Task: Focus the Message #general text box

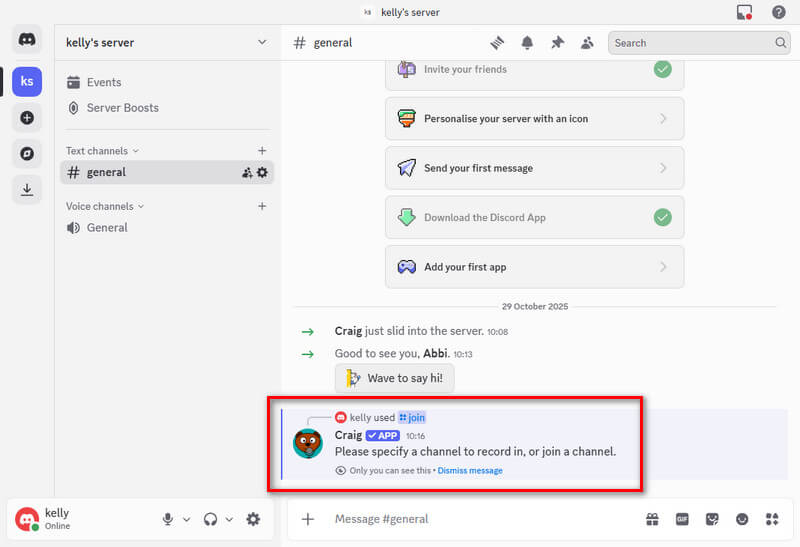Action: pyautogui.click(x=482, y=519)
